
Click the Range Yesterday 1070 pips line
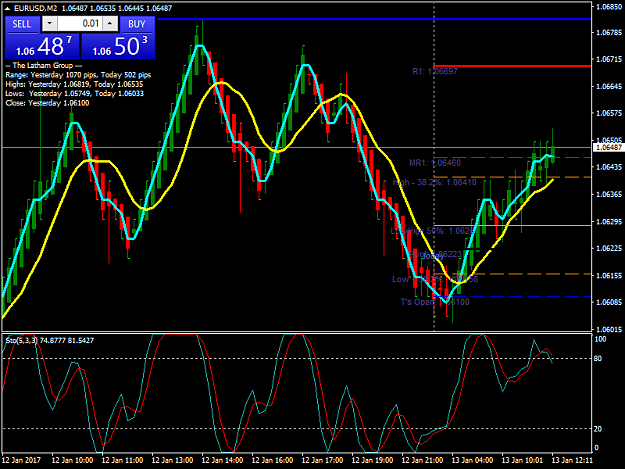tap(78, 75)
